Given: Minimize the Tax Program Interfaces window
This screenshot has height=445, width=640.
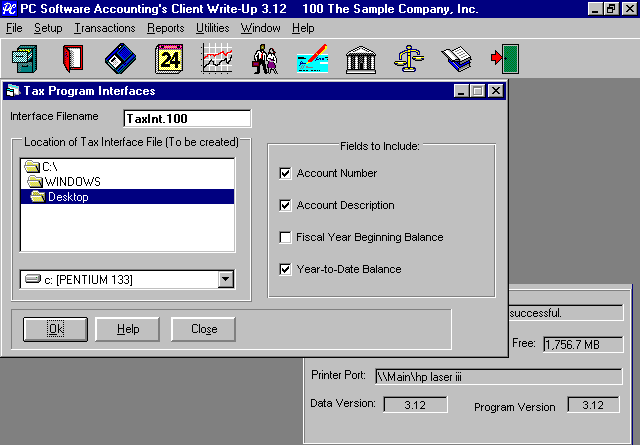Looking at the screenshot, I should point(461,91).
